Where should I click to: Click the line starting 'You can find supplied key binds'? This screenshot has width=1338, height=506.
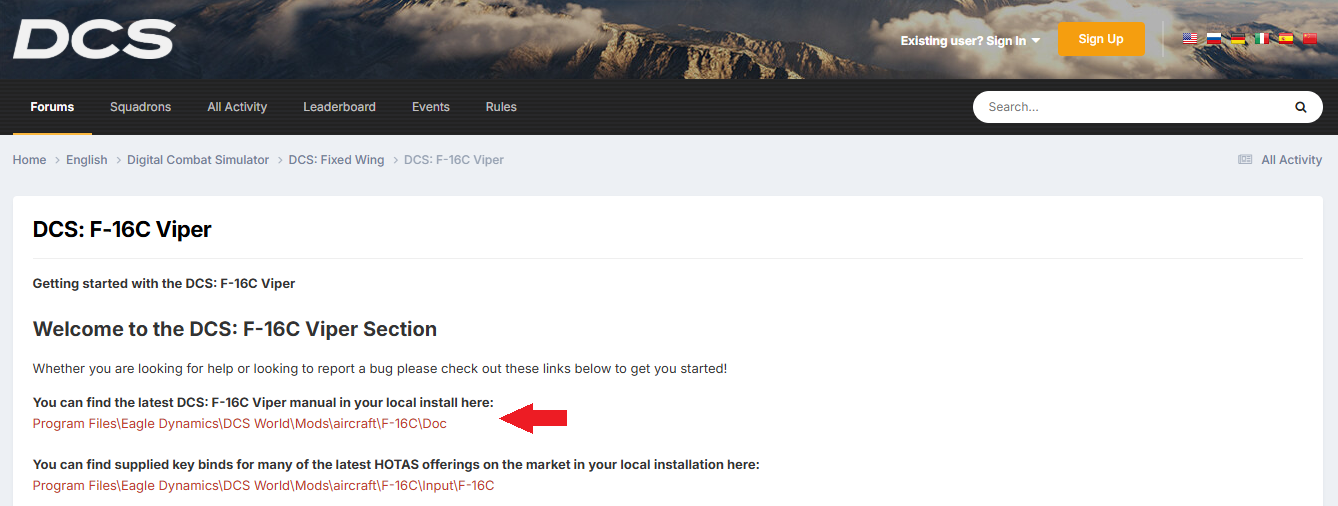[396, 465]
